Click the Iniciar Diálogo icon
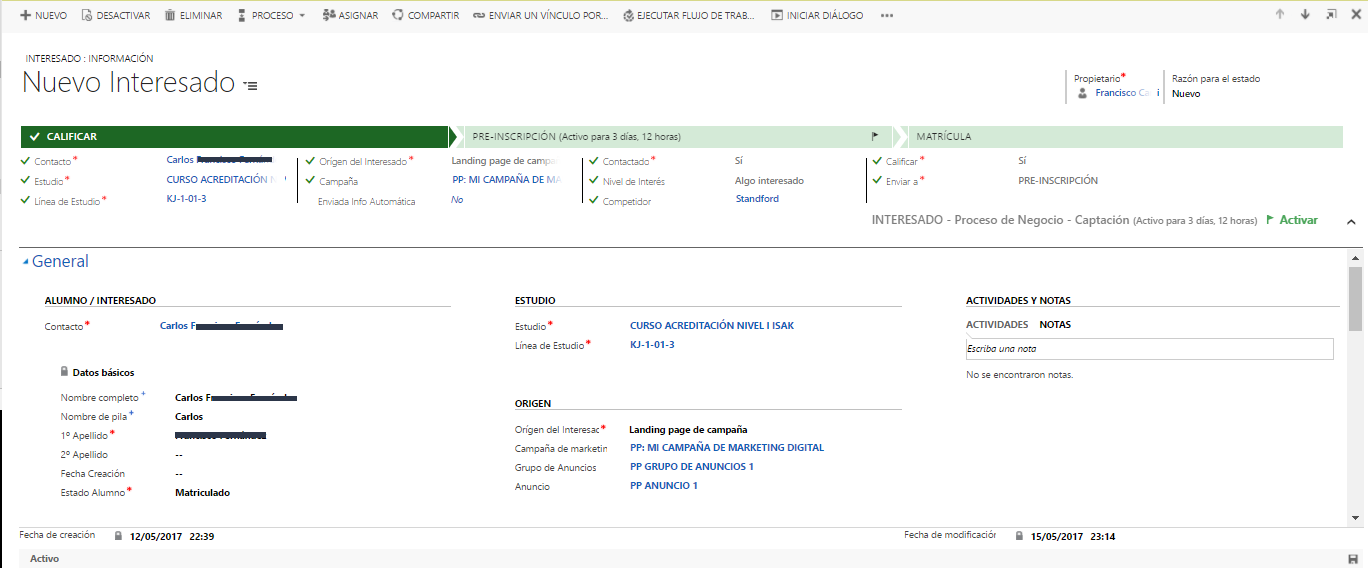 pos(777,16)
